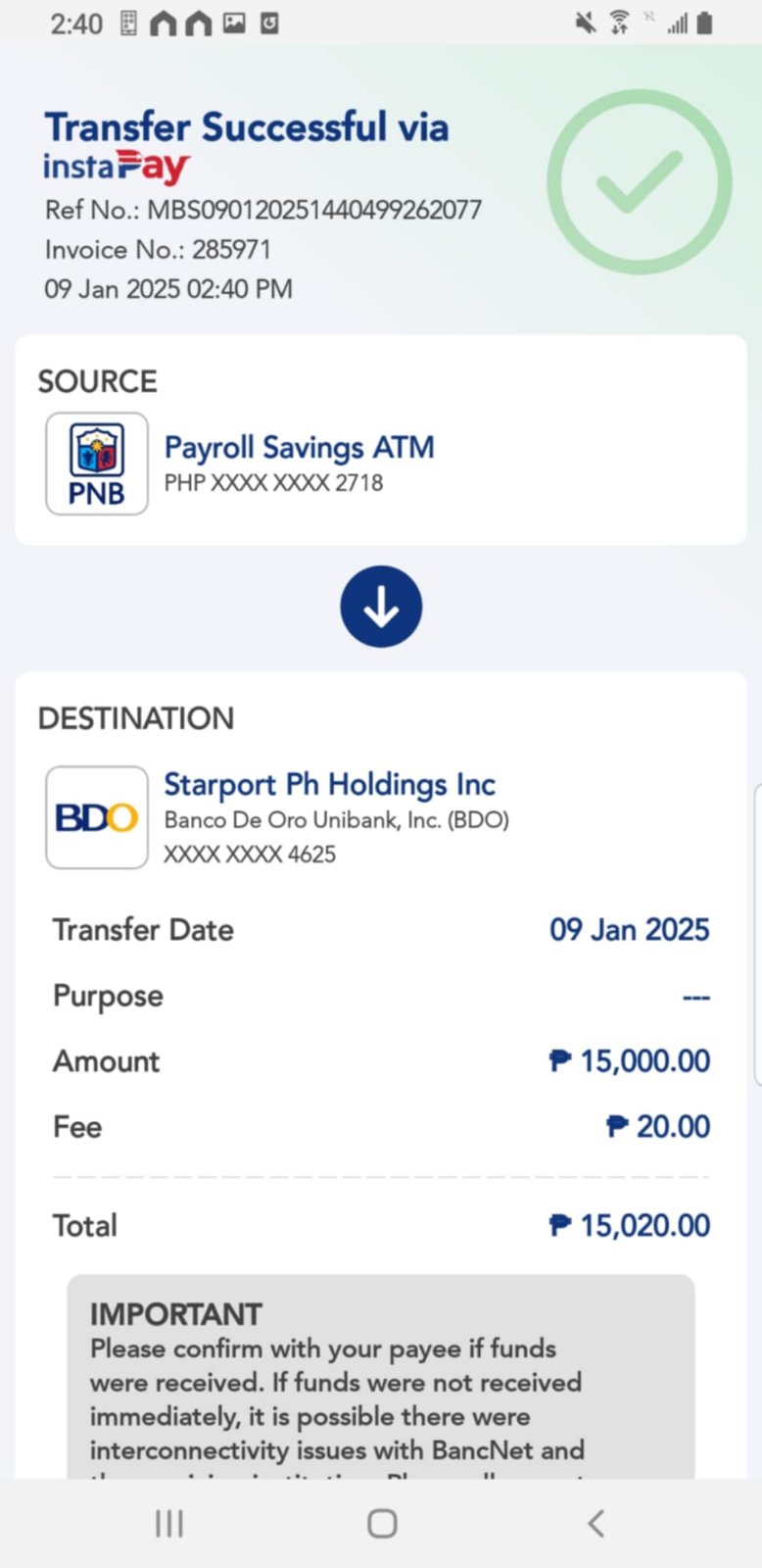The image size is (762, 1568).
Task: Tap the InstaPay logo
Action: pos(116,167)
